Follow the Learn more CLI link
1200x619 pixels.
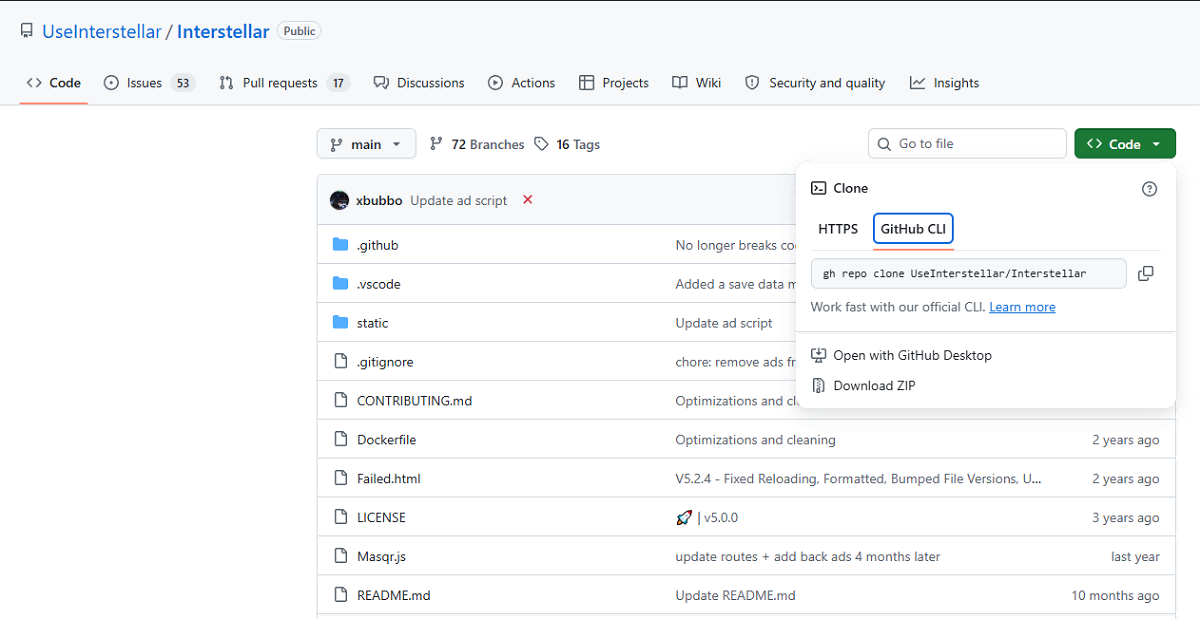point(1022,307)
